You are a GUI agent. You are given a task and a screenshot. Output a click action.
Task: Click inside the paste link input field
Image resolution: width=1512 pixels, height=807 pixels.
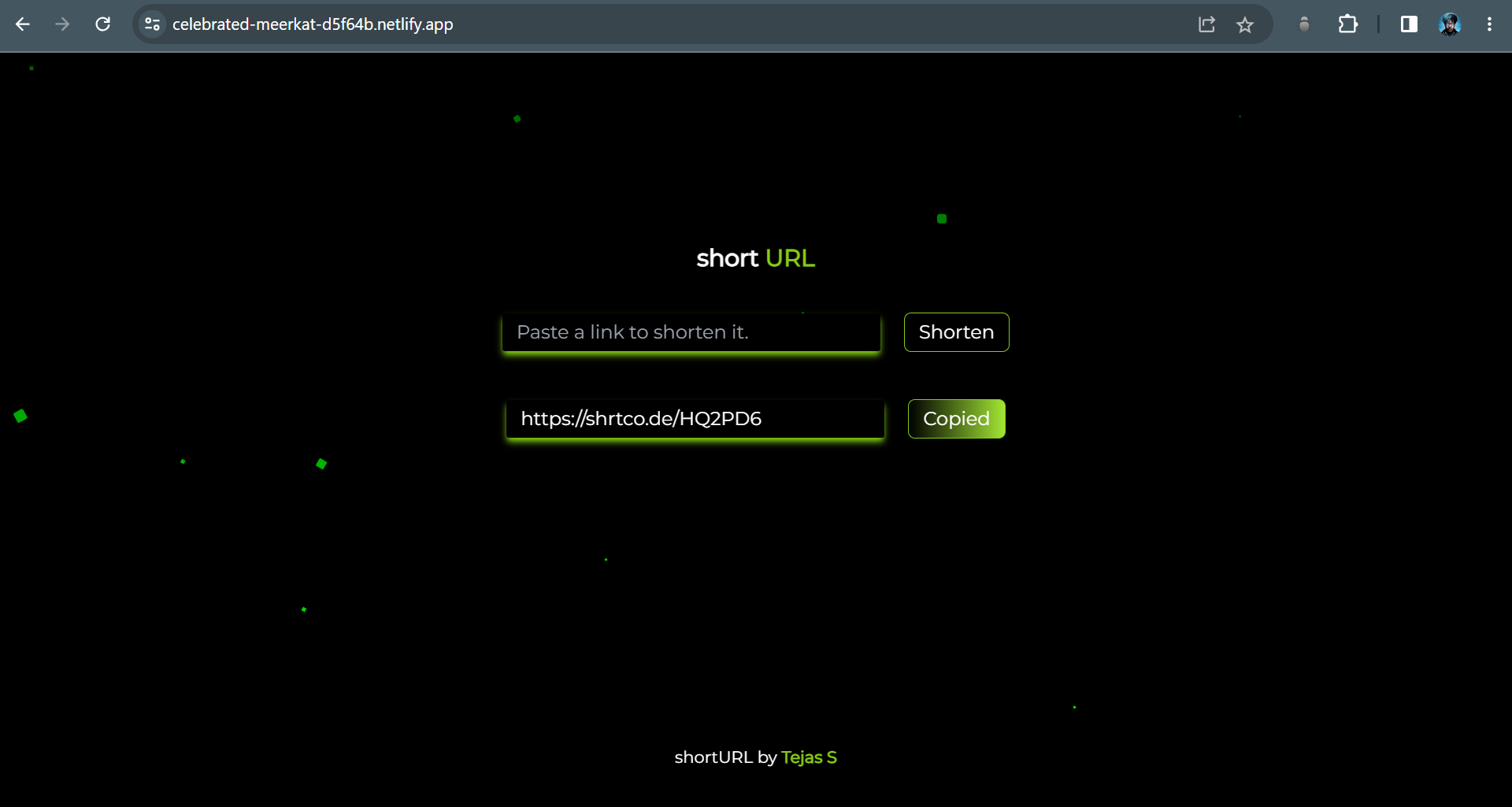691,331
